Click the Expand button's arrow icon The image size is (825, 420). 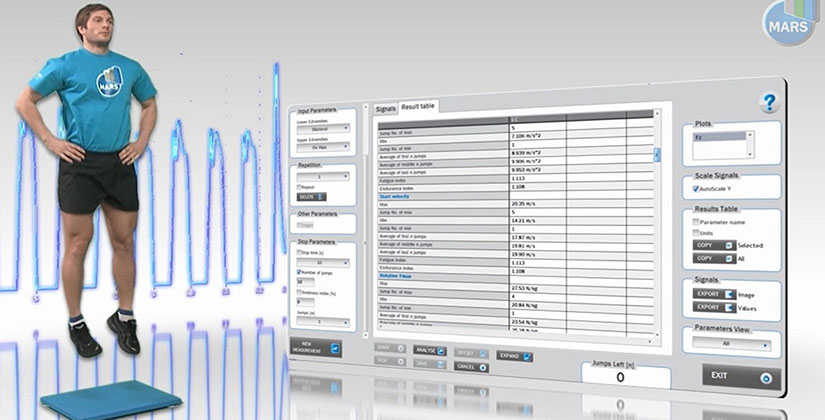click(527, 356)
